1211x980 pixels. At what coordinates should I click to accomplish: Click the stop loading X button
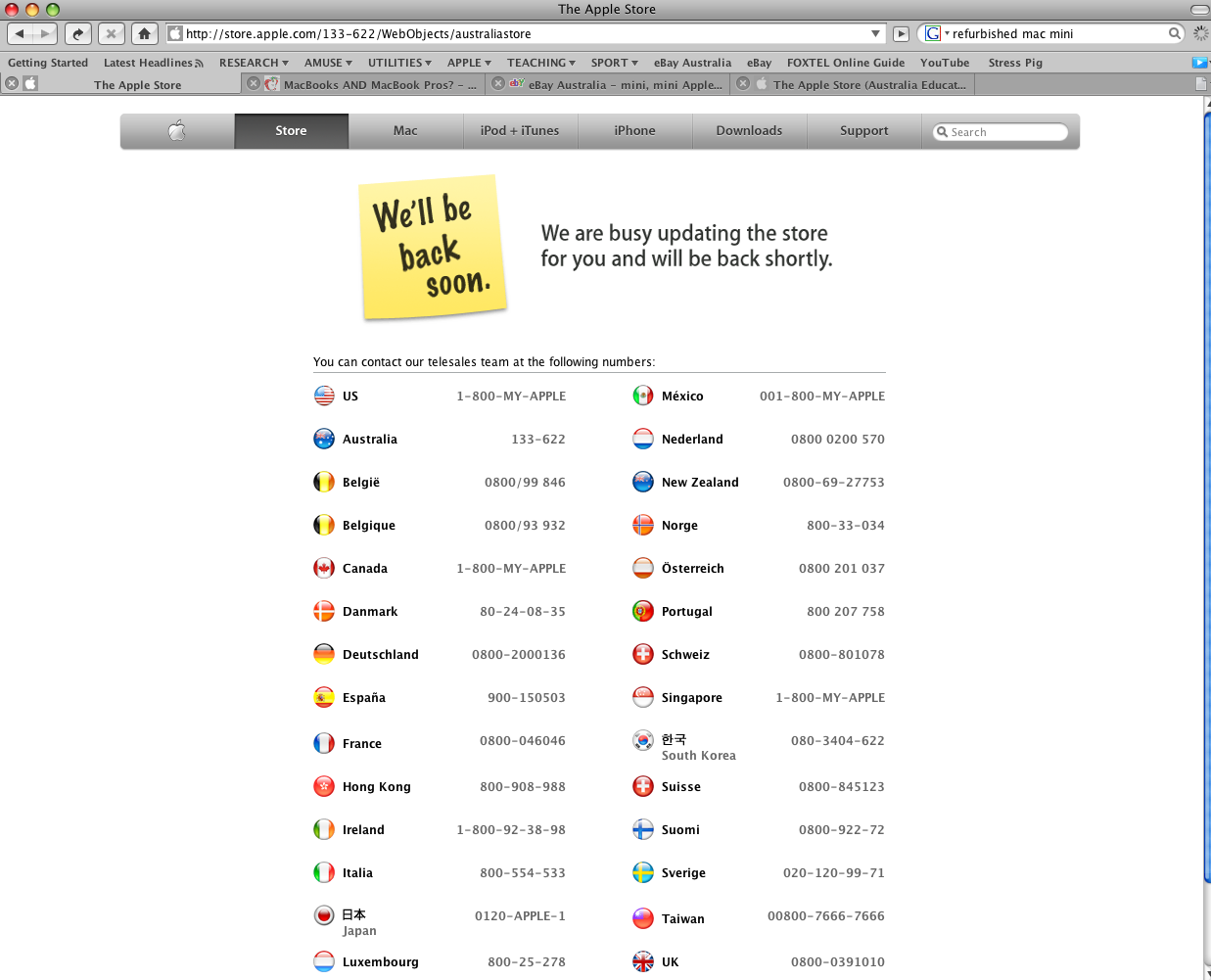pos(111,33)
